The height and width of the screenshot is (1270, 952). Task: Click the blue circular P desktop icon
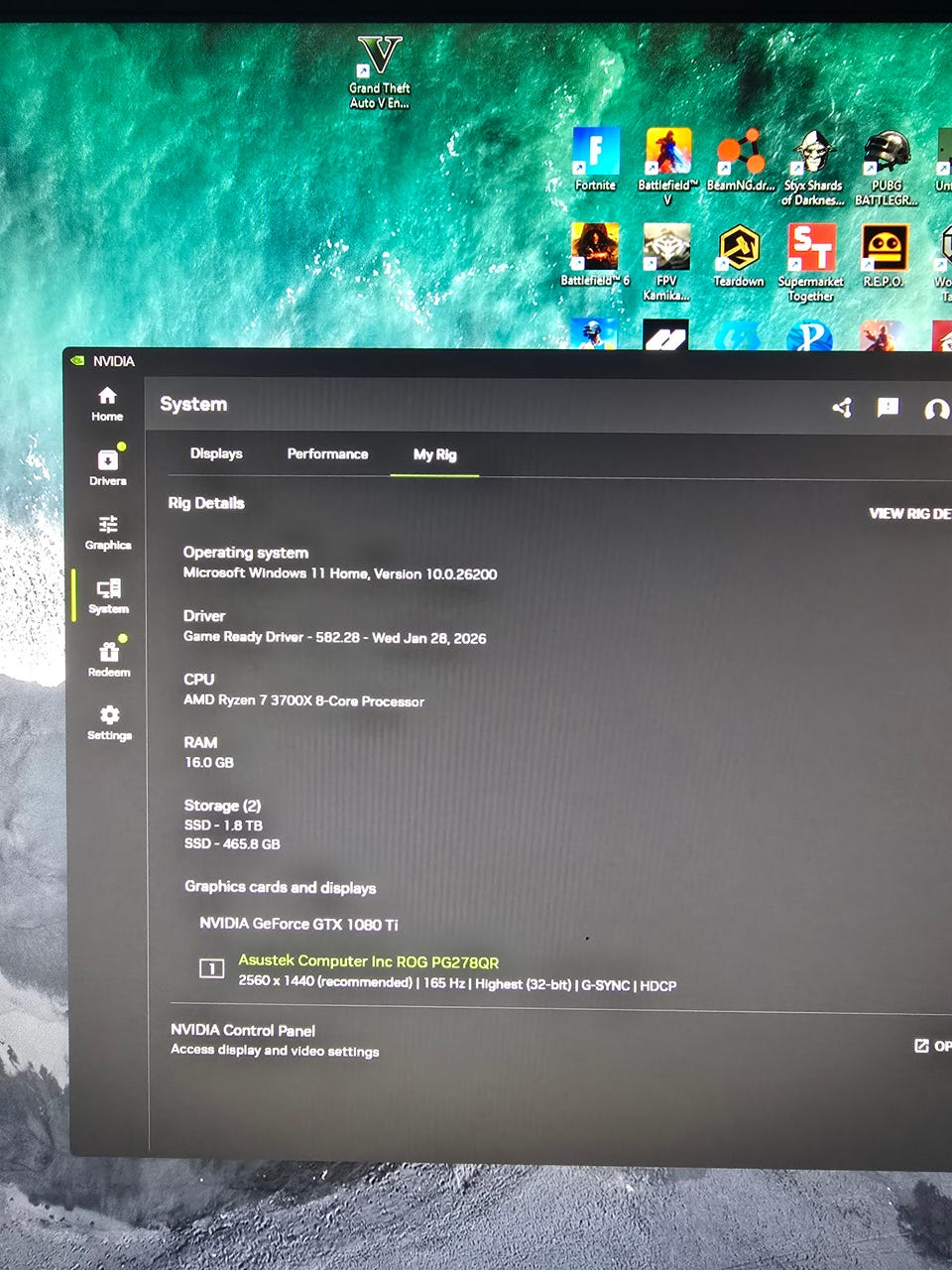click(809, 336)
